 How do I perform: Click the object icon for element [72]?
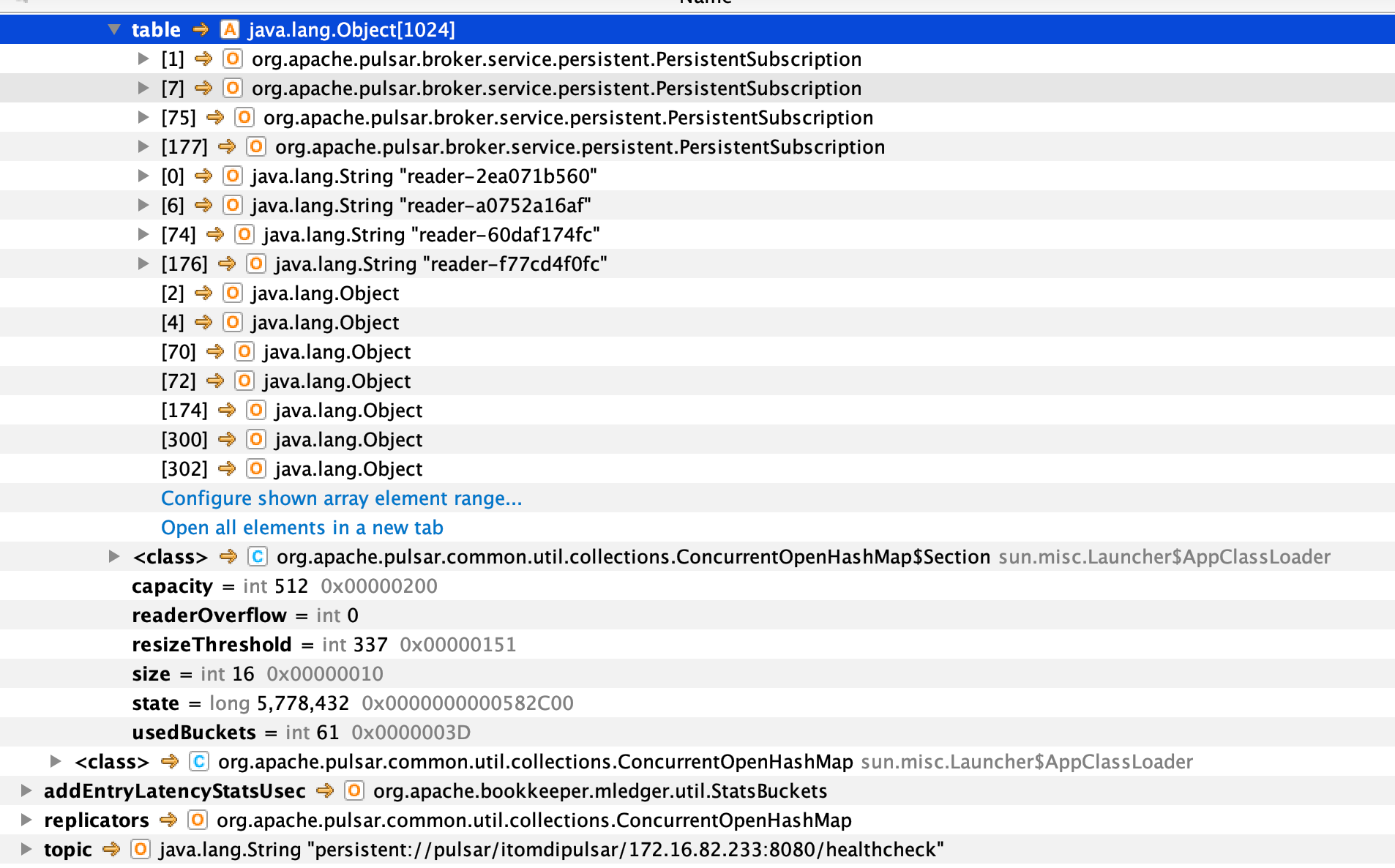pyautogui.click(x=244, y=381)
